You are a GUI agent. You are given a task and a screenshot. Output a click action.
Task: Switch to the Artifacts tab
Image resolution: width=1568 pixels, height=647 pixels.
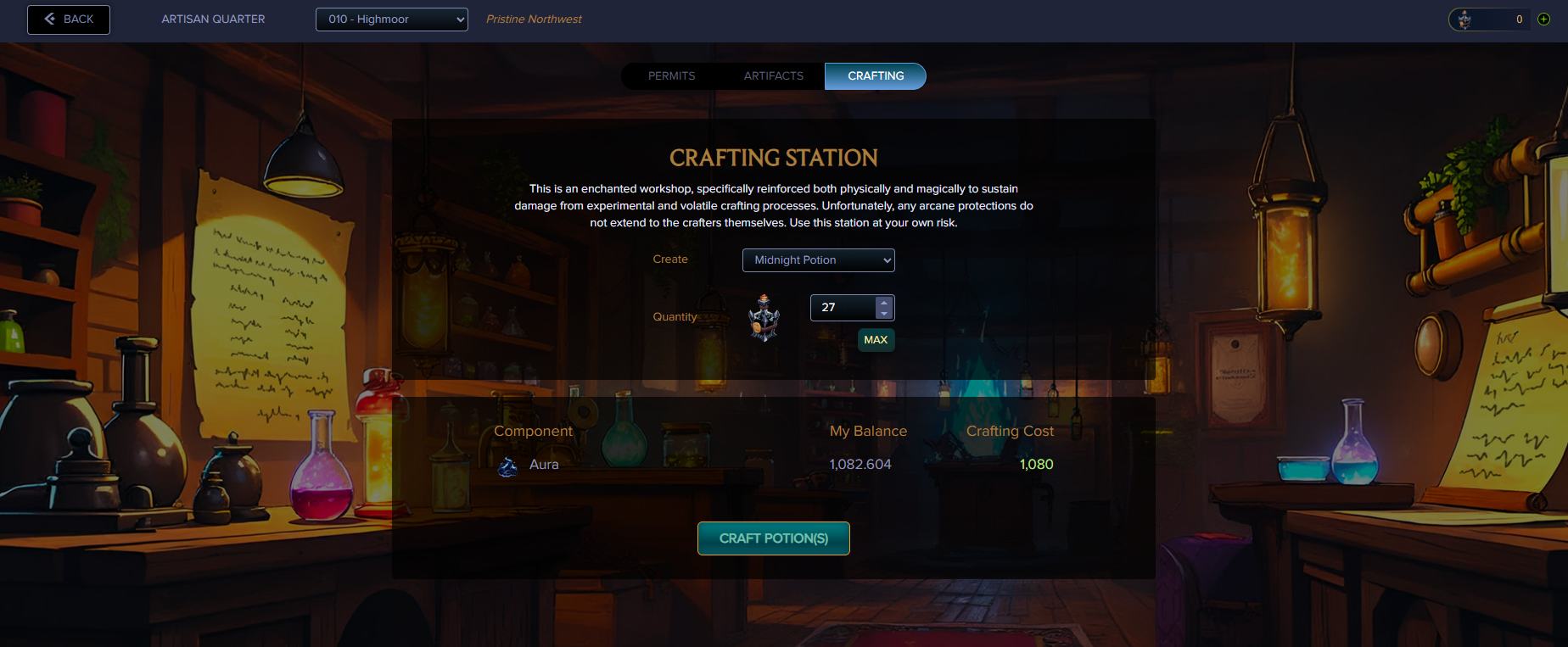774,76
